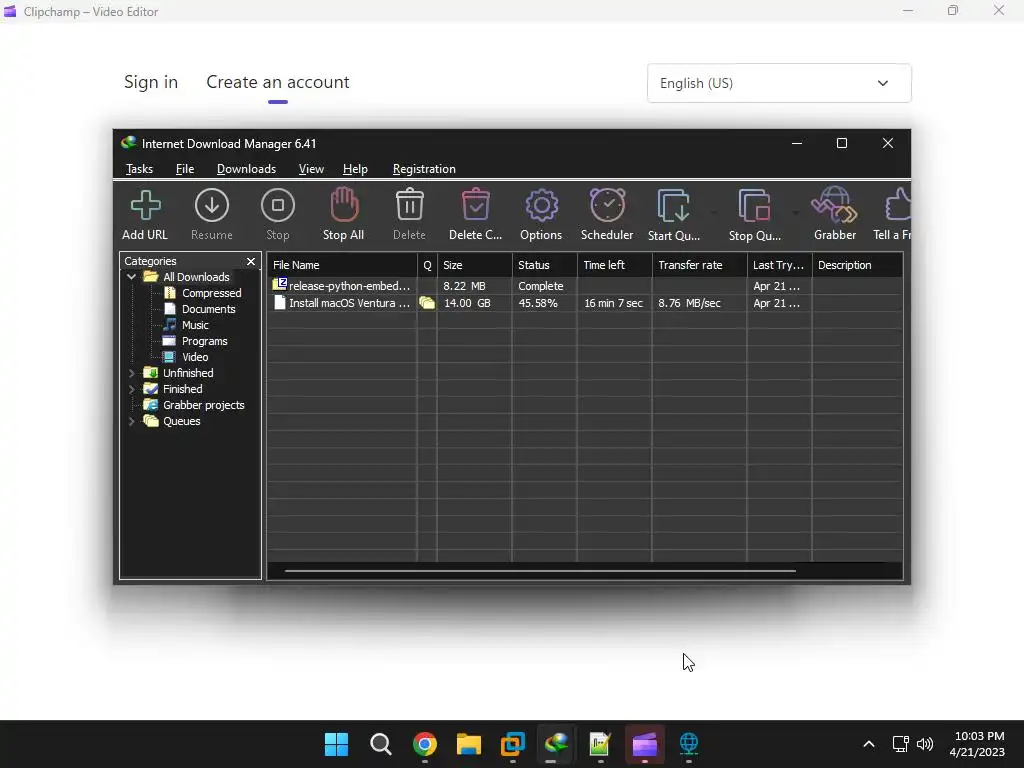Screen dimensions: 1024x768
Task: Click the Delete Completed icon
Action: [475, 214]
